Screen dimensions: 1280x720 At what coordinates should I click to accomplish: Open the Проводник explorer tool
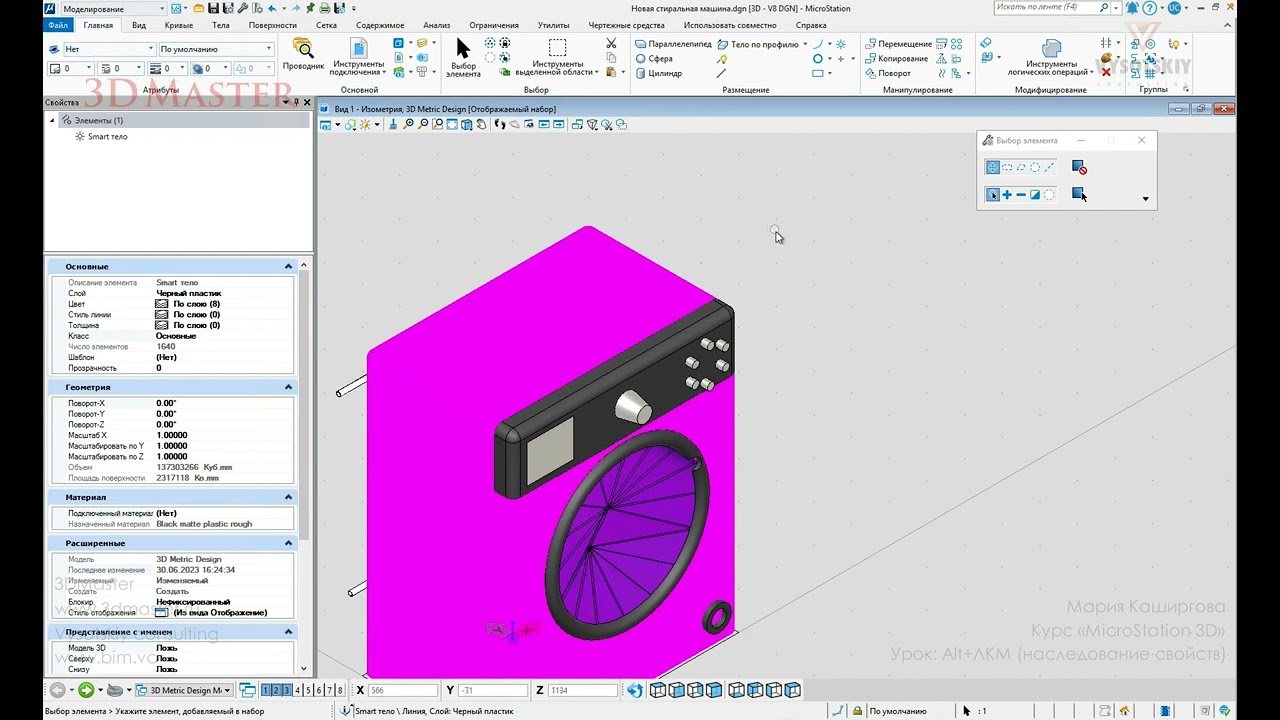click(x=302, y=54)
